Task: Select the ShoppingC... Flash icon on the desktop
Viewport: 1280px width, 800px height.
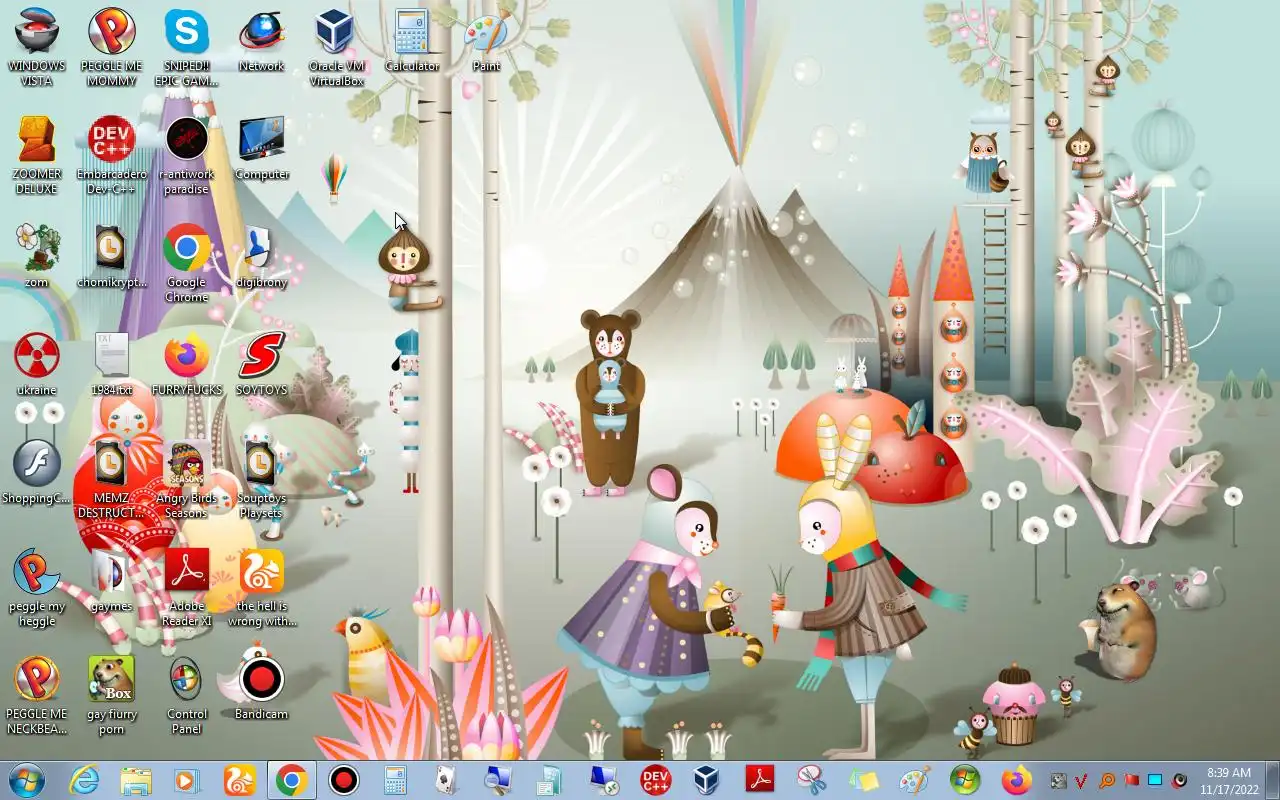Action: [37, 473]
